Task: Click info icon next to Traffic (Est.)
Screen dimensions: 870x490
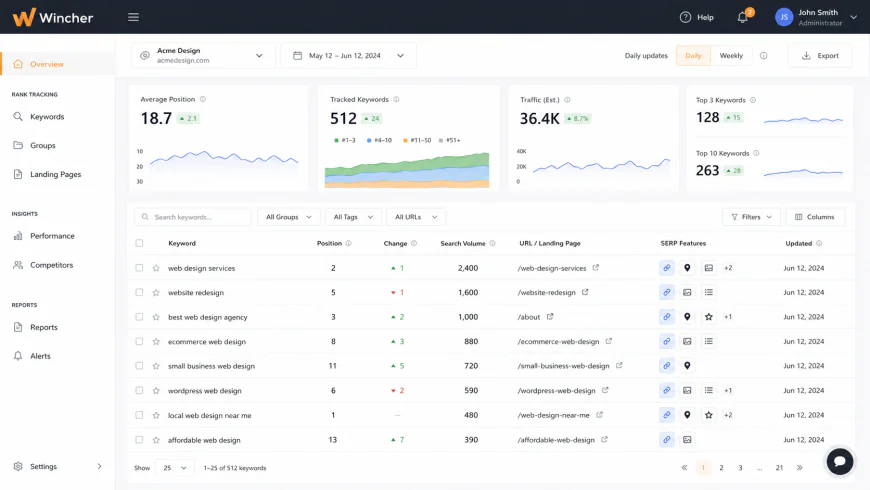Action: tap(567, 100)
